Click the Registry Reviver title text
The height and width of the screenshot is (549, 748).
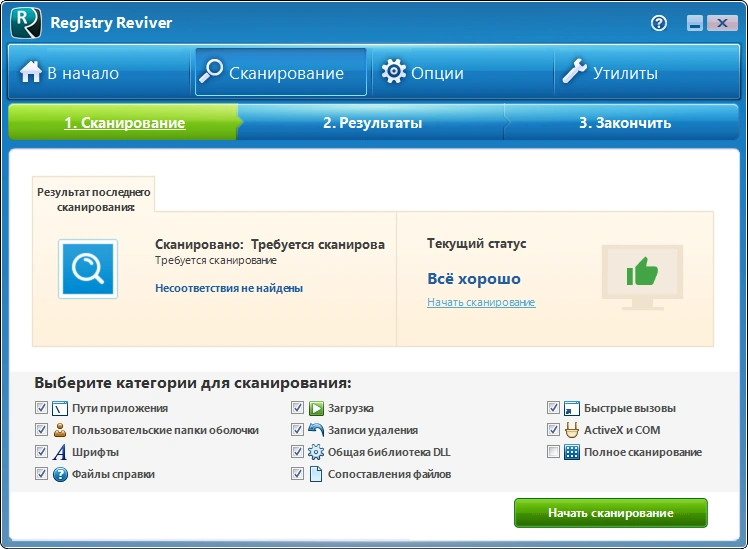(x=111, y=23)
